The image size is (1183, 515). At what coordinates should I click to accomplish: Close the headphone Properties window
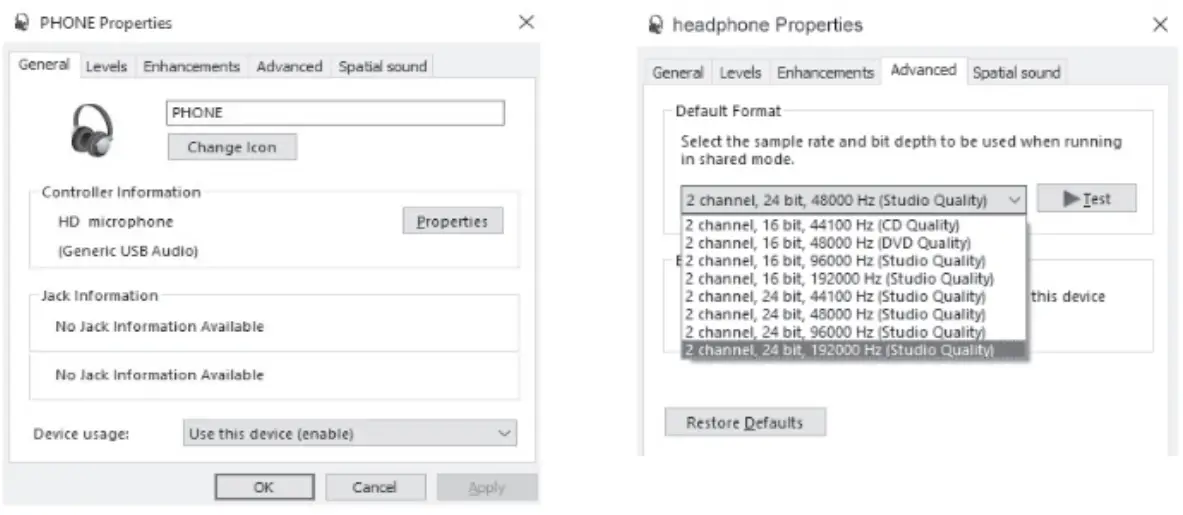coord(1160,25)
